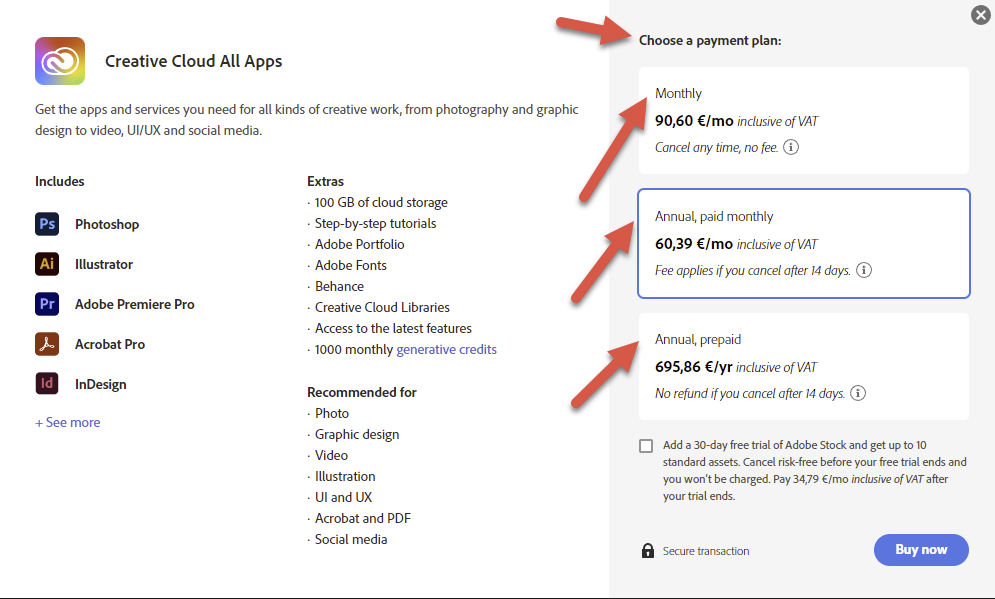Click the Illustrator app icon
995x599 pixels.
(x=47, y=264)
